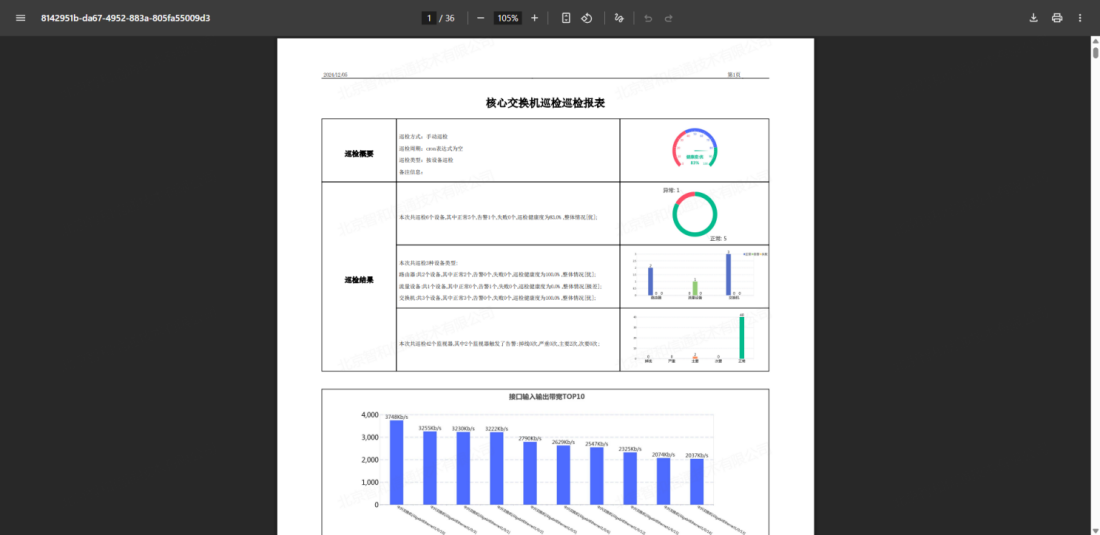Click the report title 核心交换机巡检巡检报表
The width and height of the screenshot is (1100, 535).
[x=545, y=103]
